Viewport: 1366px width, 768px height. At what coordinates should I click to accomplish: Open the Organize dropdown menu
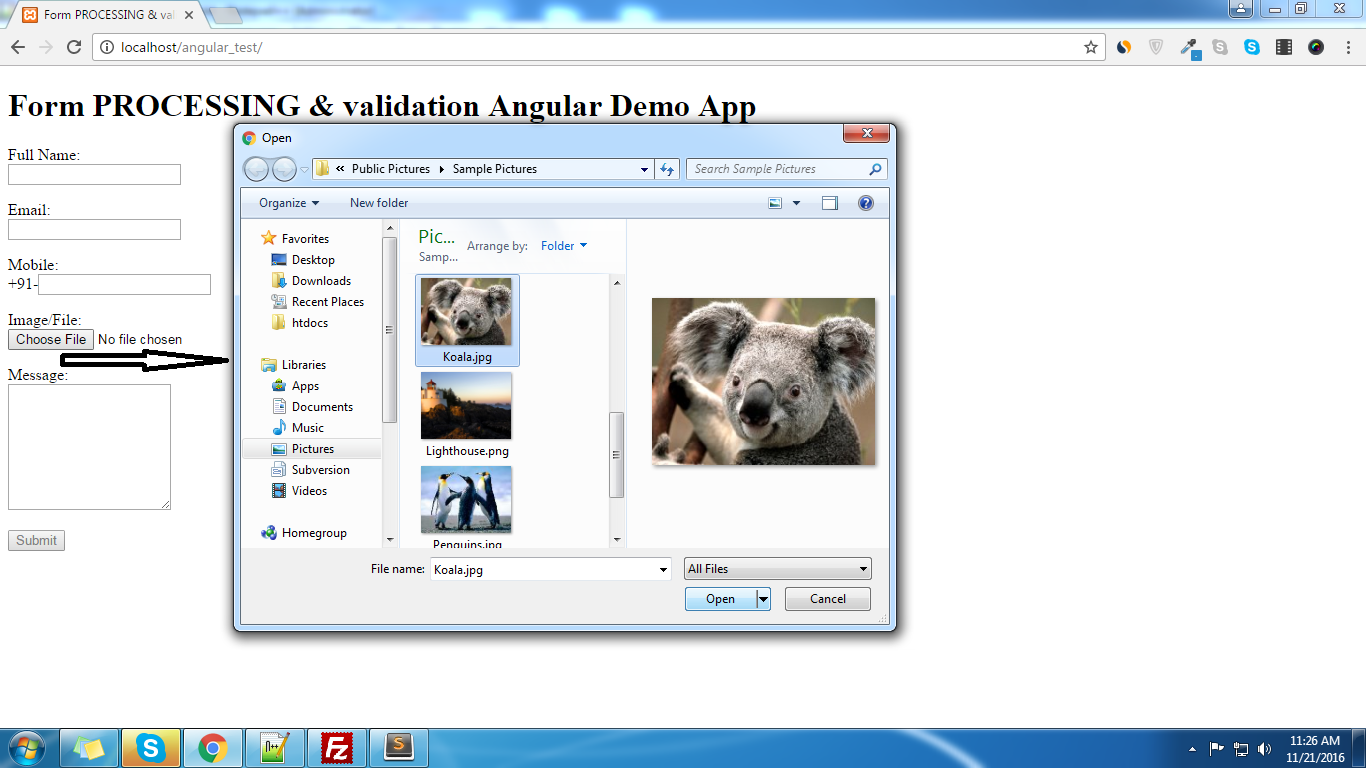click(x=286, y=202)
